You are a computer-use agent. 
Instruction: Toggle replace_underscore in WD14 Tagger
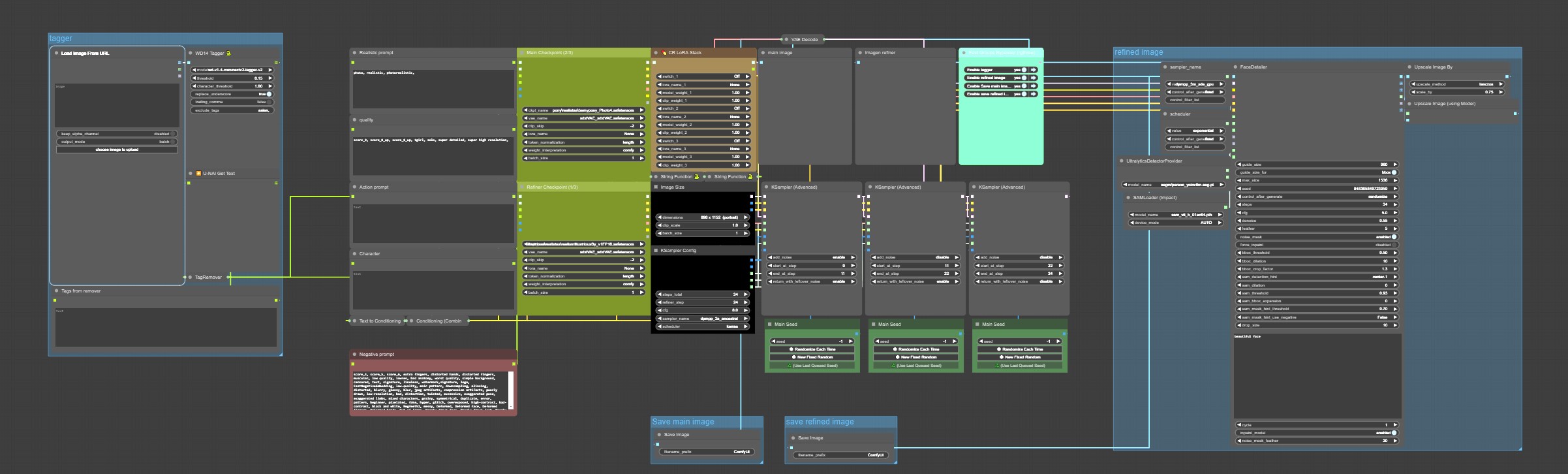268,94
